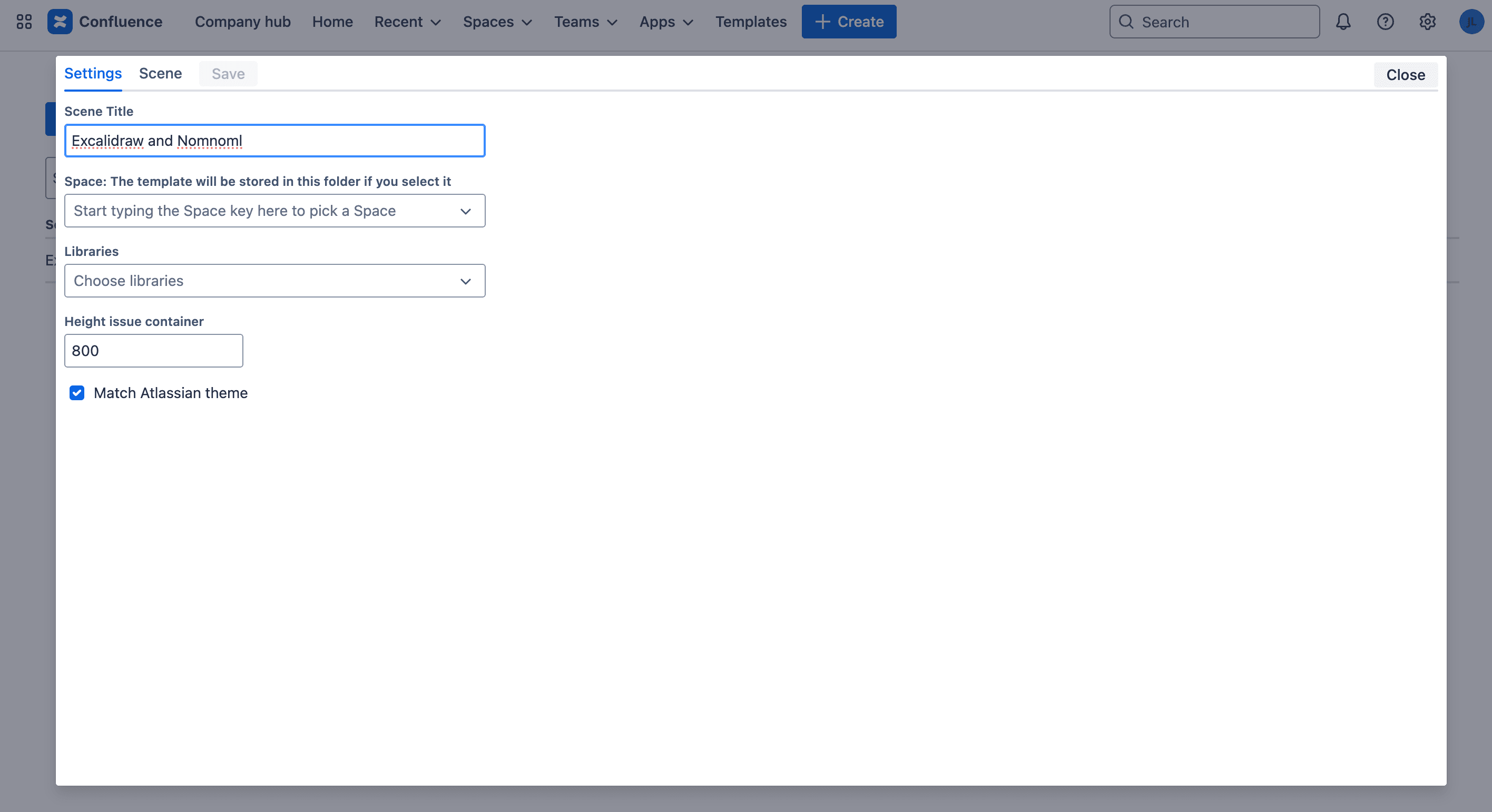Toggle the Match Atlassian theme checkbox
Viewport: 1492px width, 812px height.
click(77, 393)
